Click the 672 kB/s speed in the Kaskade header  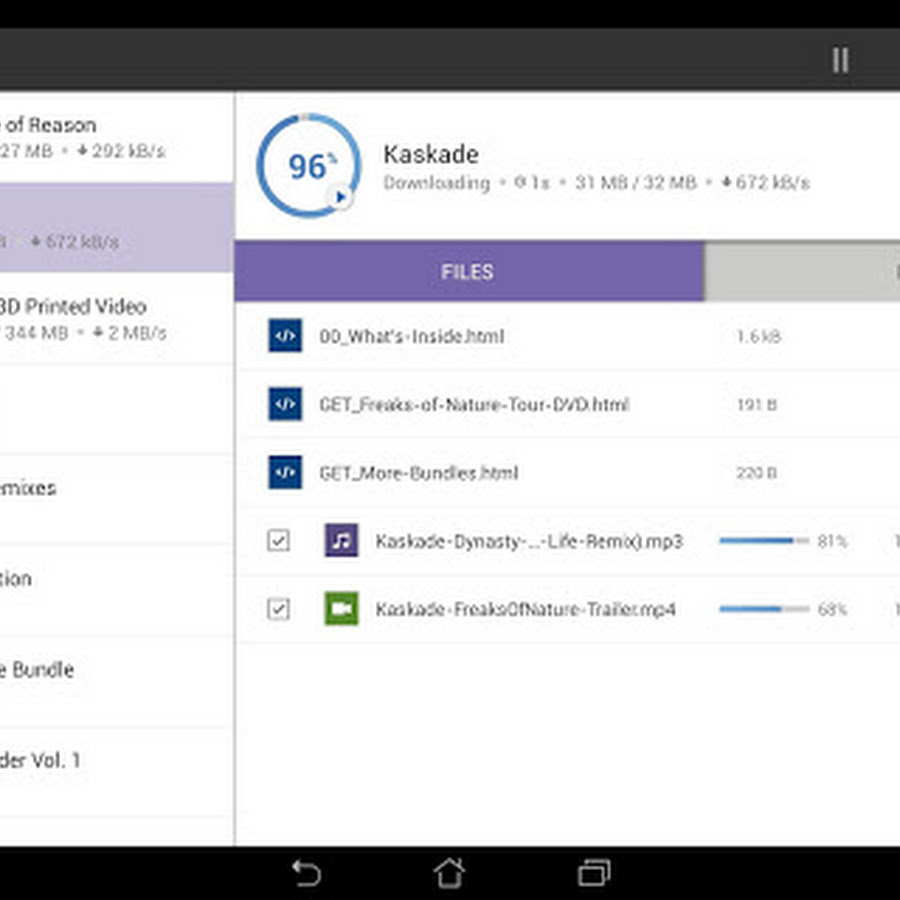coord(766,183)
